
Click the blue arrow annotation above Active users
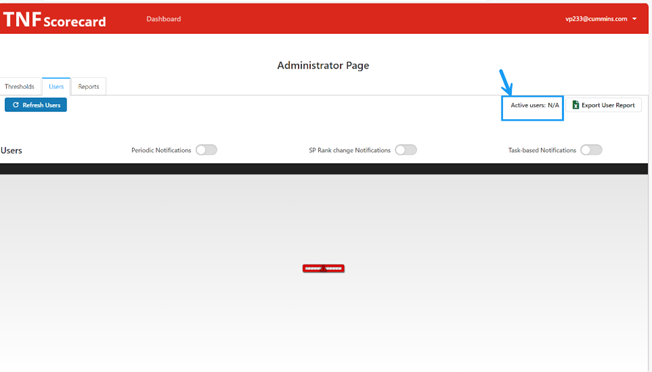tap(506, 82)
